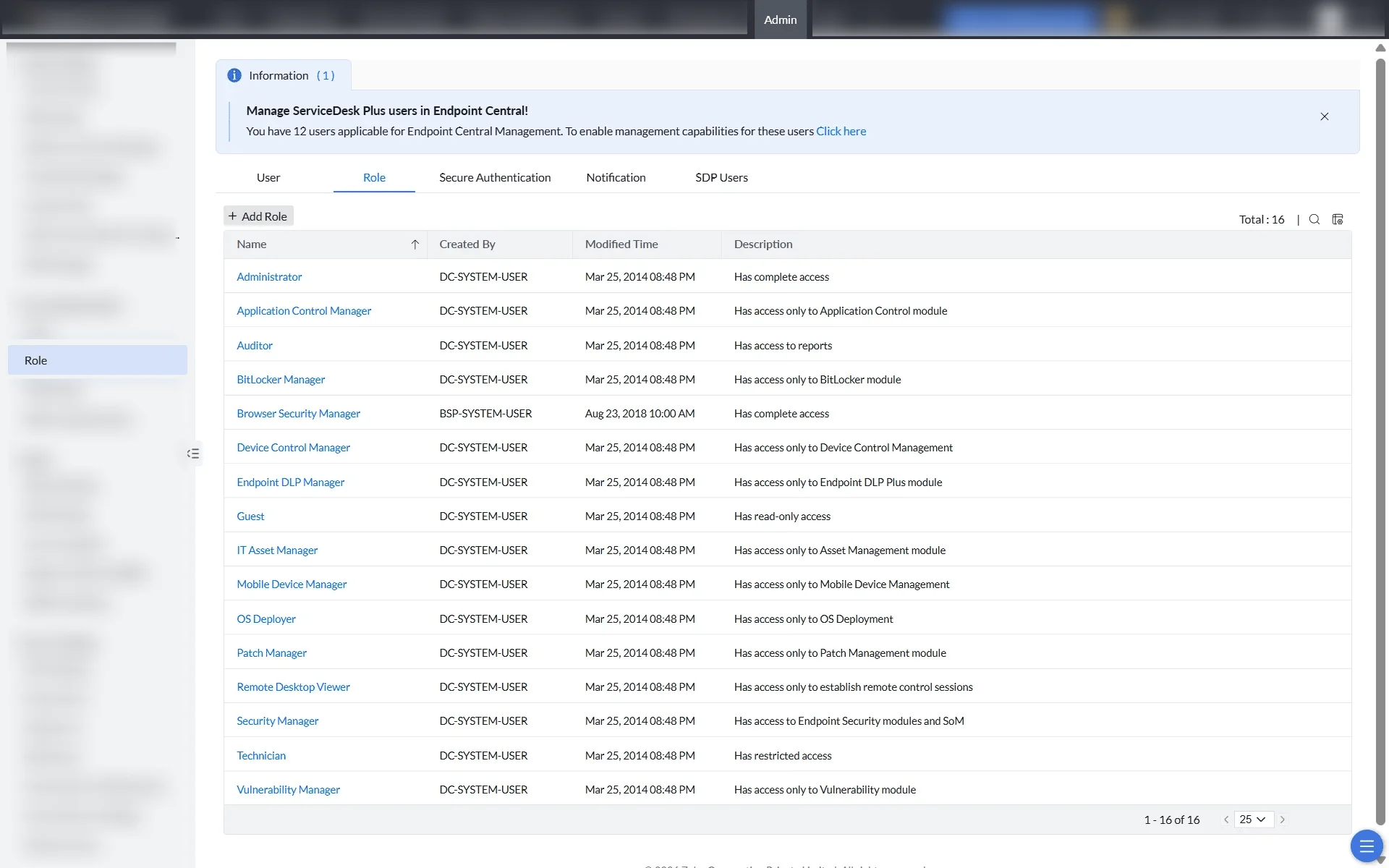Click 'Has restricted access' description
Image resolution: width=1389 pixels, height=868 pixels.
coord(783,755)
